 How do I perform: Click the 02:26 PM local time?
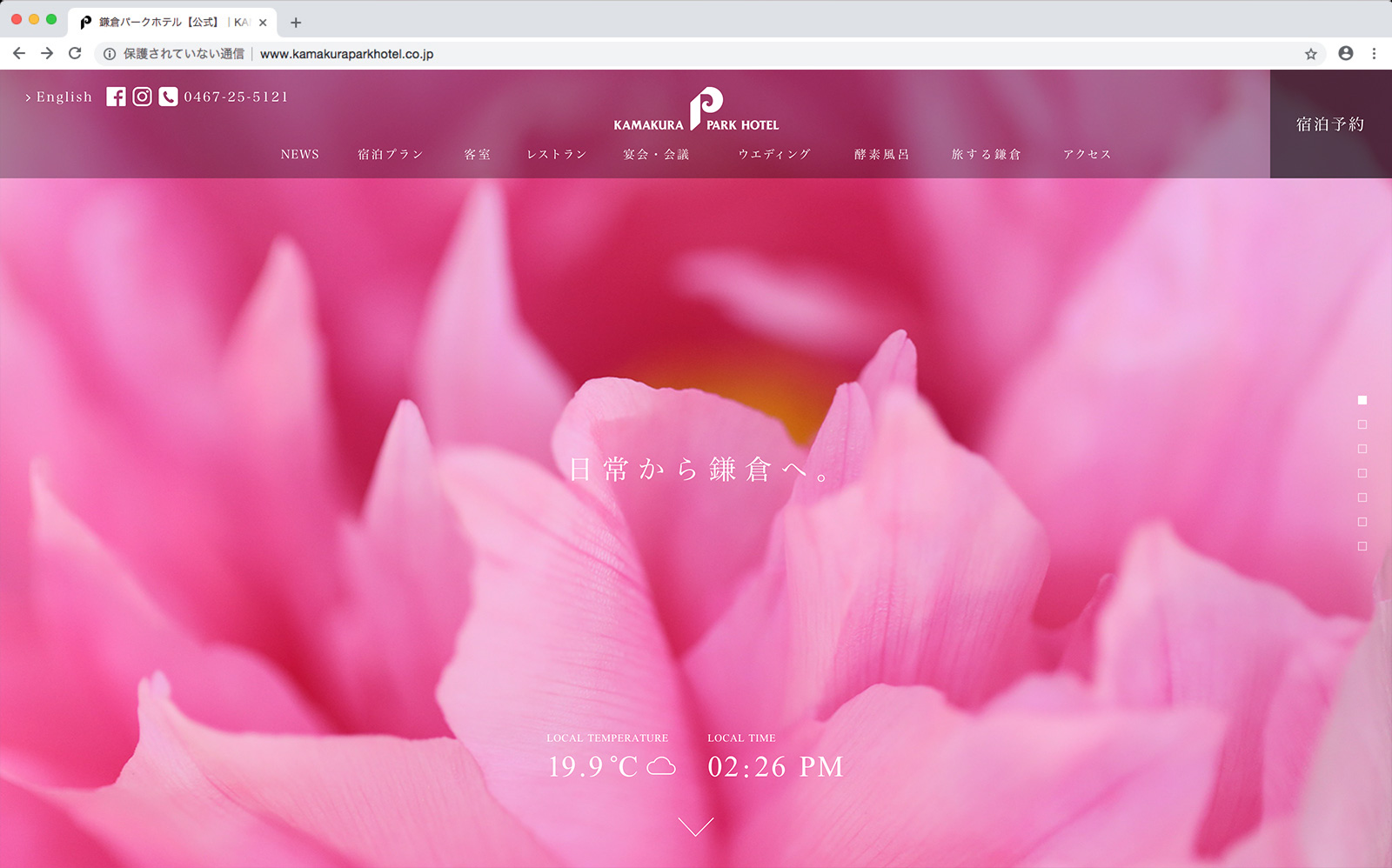(775, 766)
